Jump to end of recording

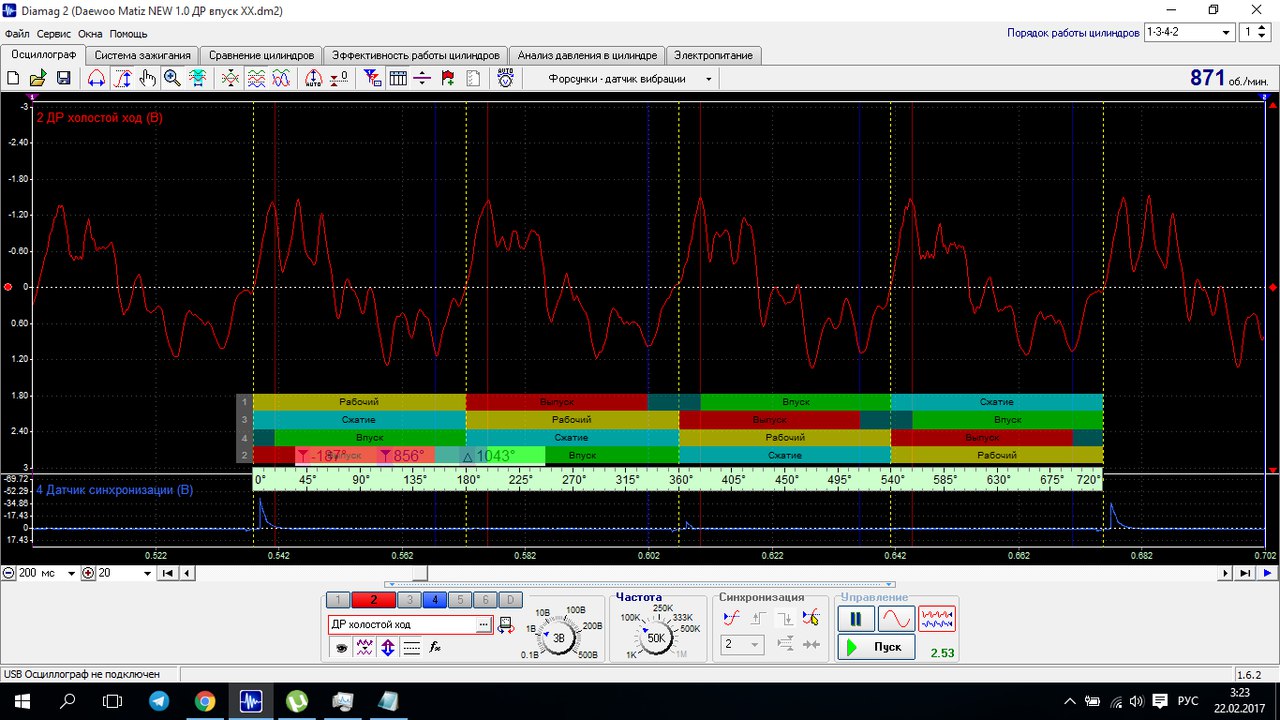[x=1245, y=573]
